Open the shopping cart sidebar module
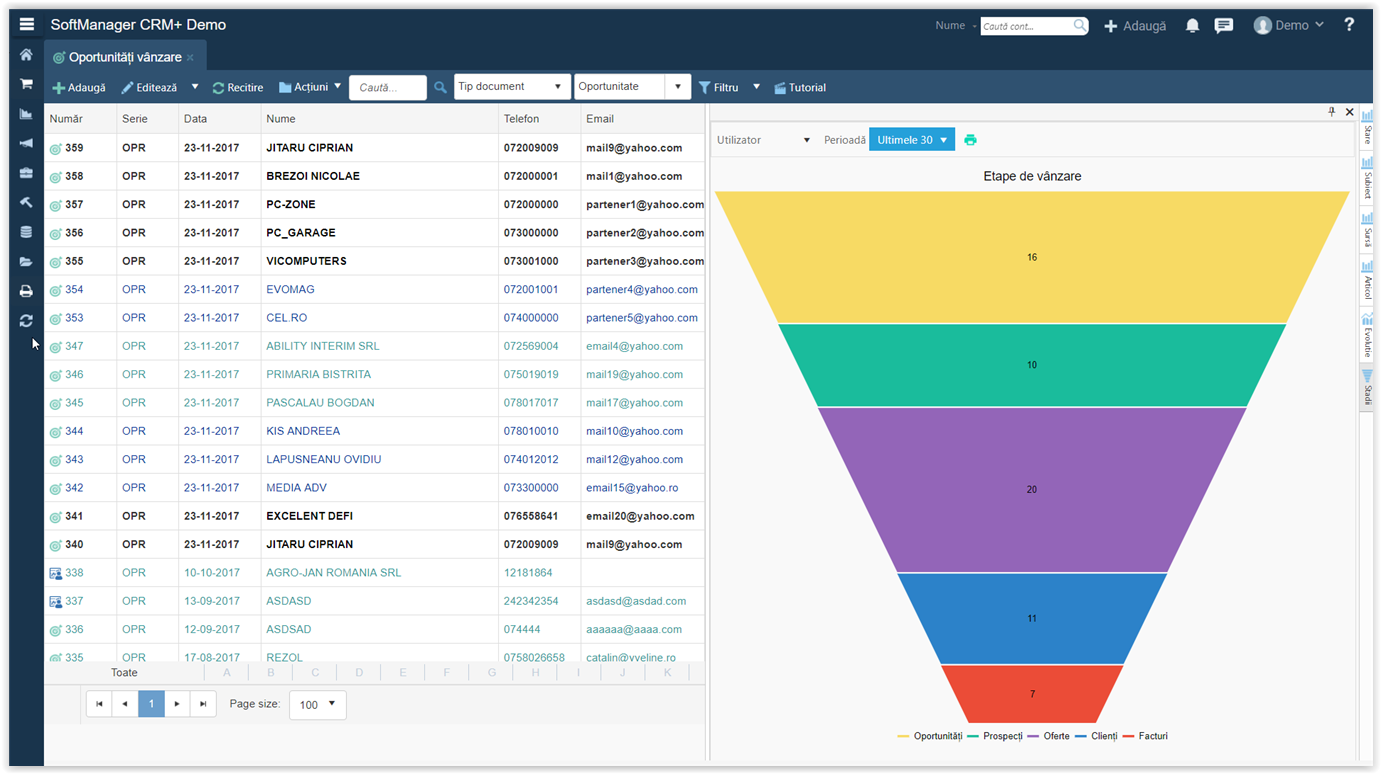 point(26,84)
